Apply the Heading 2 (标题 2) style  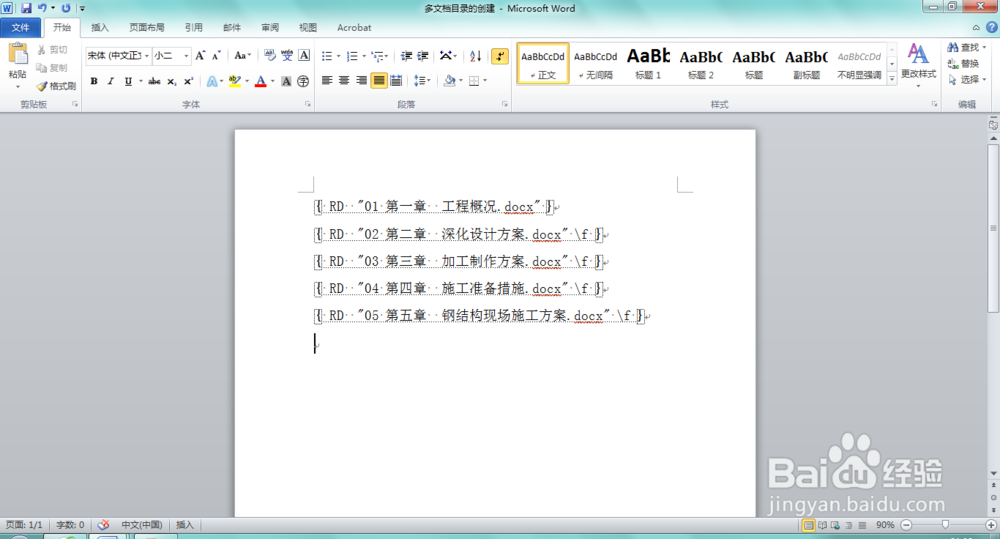point(701,63)
